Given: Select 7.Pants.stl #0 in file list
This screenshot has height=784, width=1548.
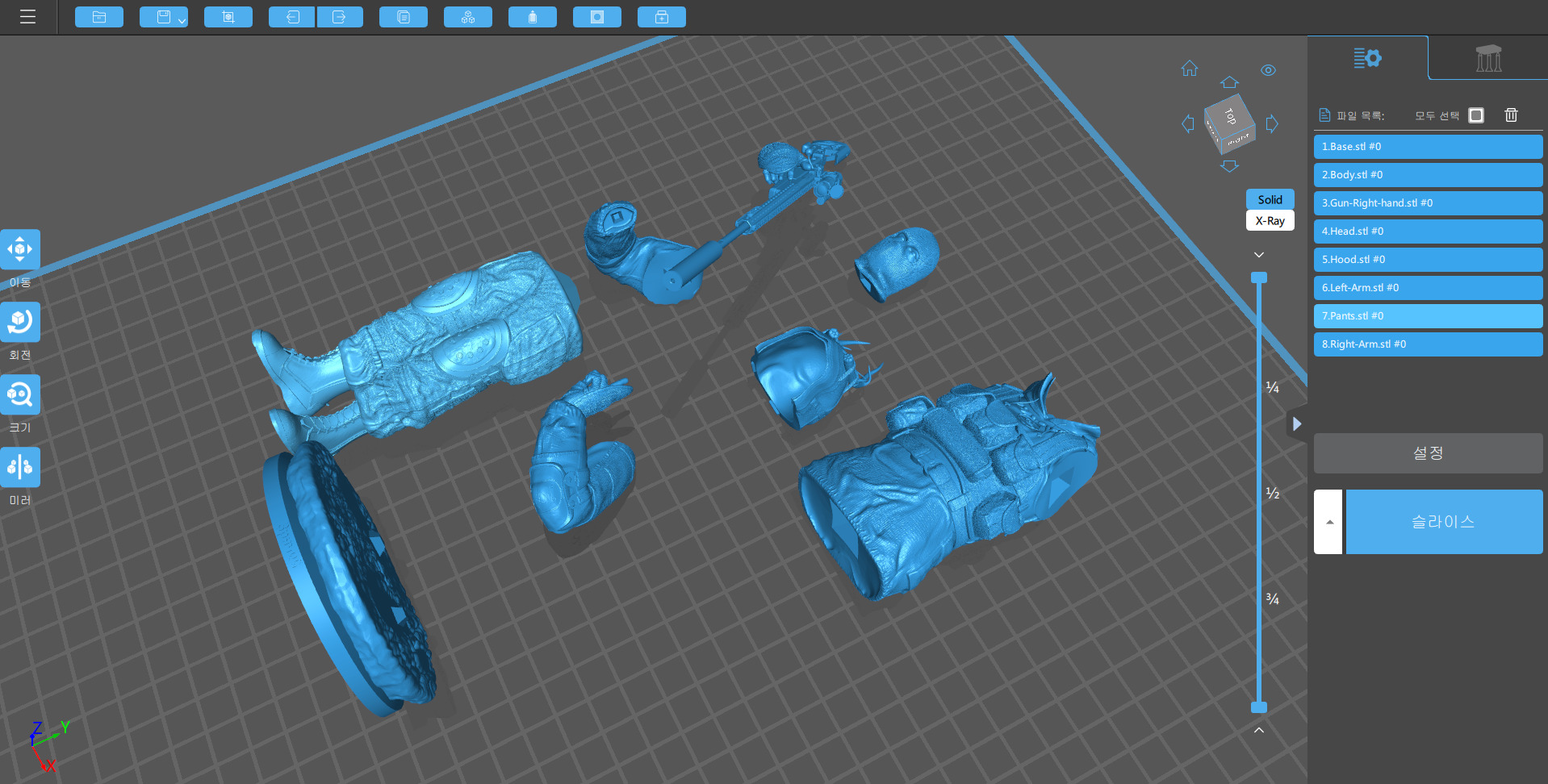Looking at the screenshot, I should 1428,316.
